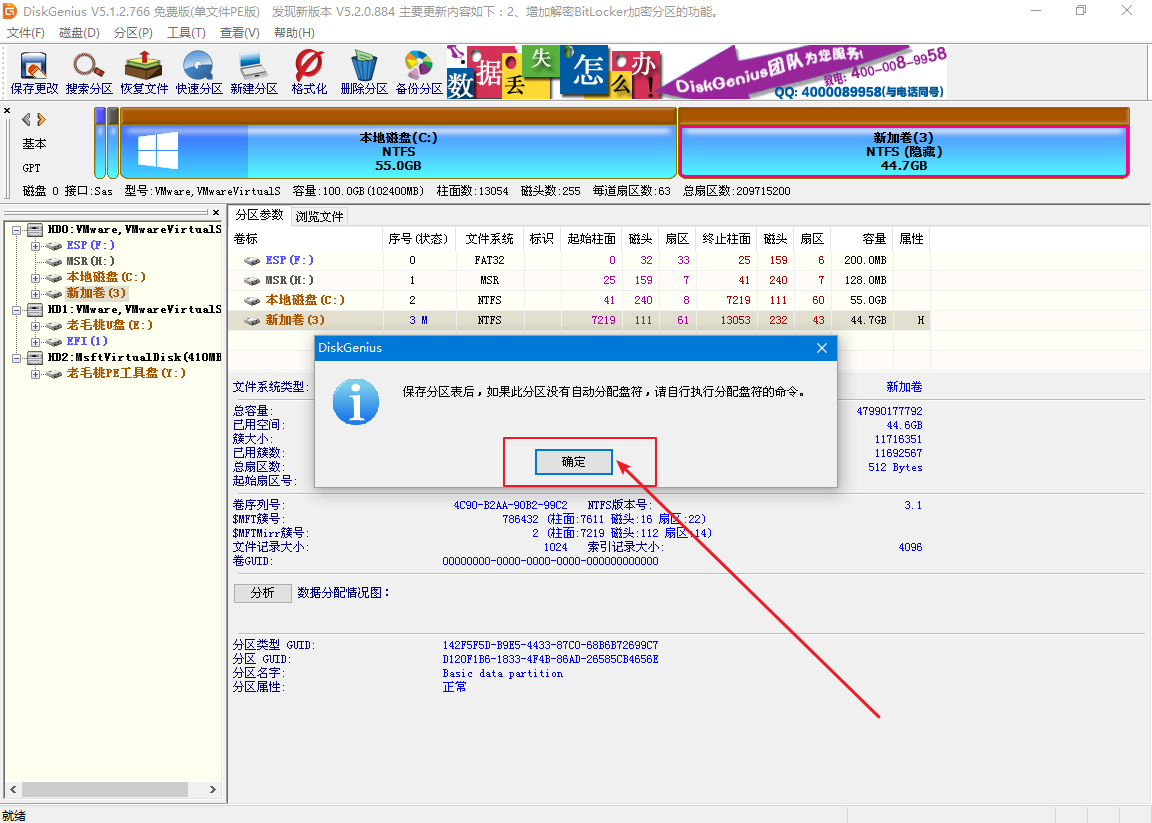The height and width of the screenshot is (823, 1152).
Task: Launch 快速分区 from the toolbar
Action: tap(198, 72)
